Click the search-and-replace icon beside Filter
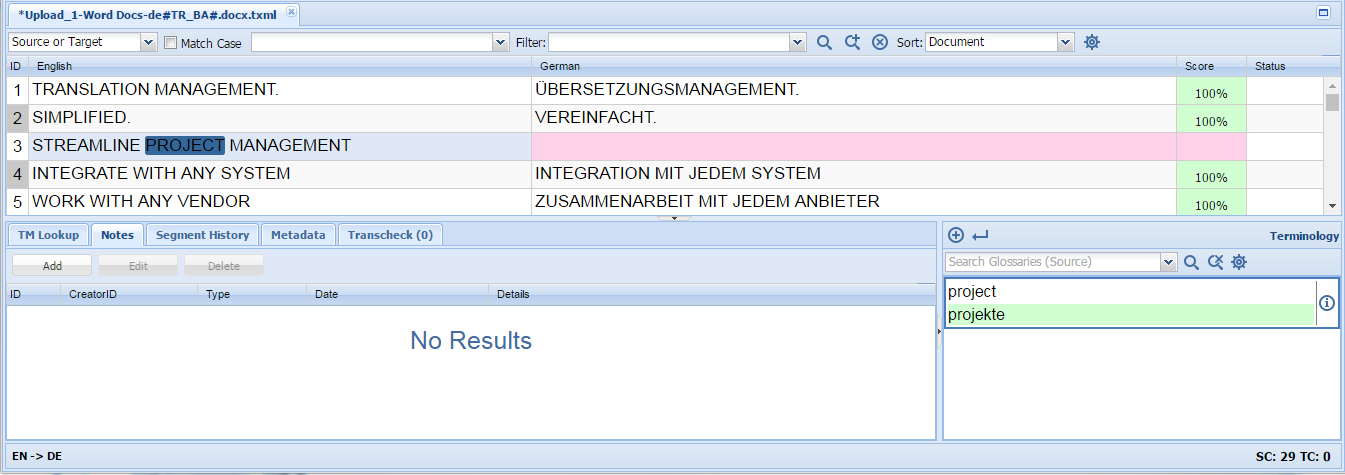1345x475 pixels. (x=852, y=42)
